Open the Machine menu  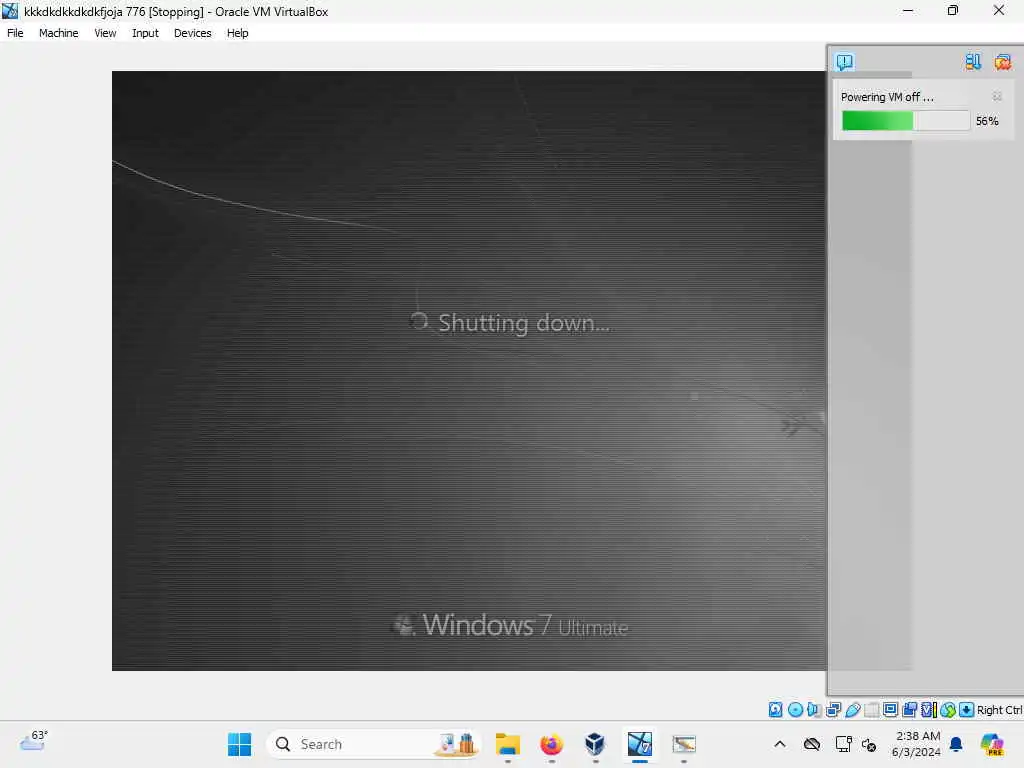(58, 33)
